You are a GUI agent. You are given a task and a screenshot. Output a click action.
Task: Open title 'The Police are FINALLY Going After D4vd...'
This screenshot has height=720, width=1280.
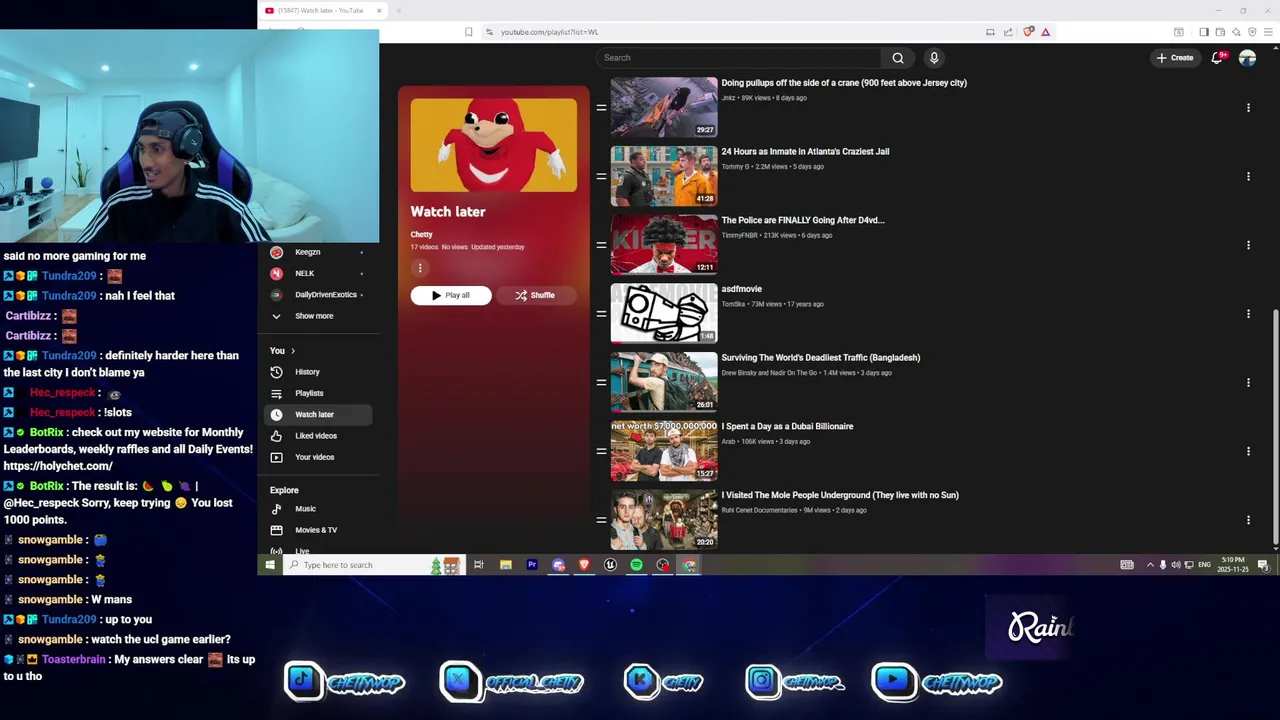[x=803, y=220]
